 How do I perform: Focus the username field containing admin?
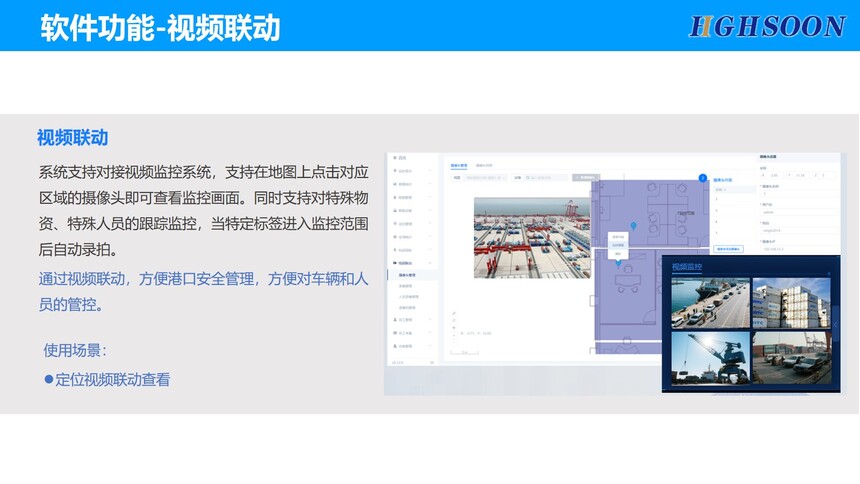(x=799, y=212)
